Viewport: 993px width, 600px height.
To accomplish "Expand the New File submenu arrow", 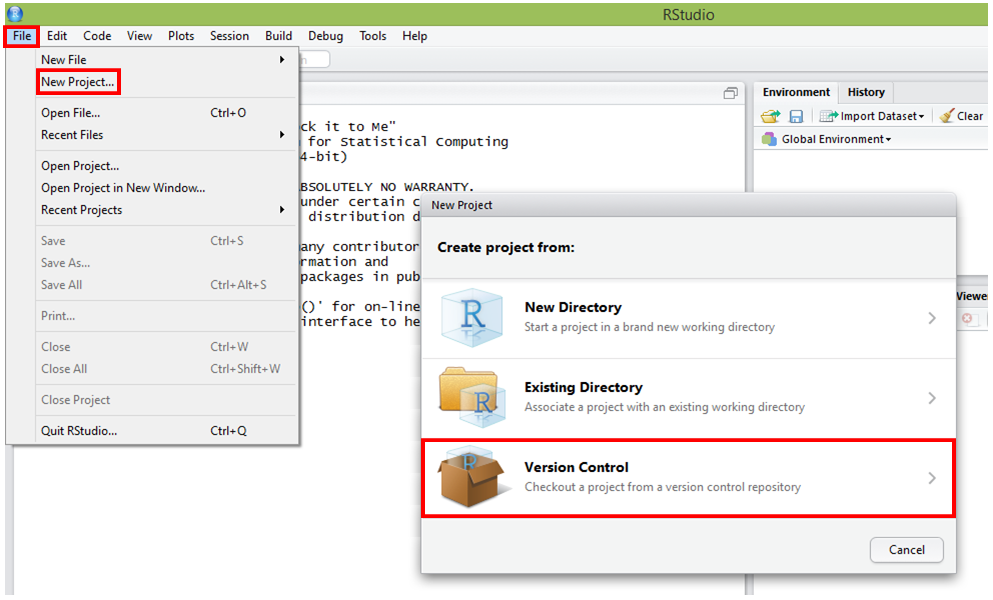I will [282, 60].
